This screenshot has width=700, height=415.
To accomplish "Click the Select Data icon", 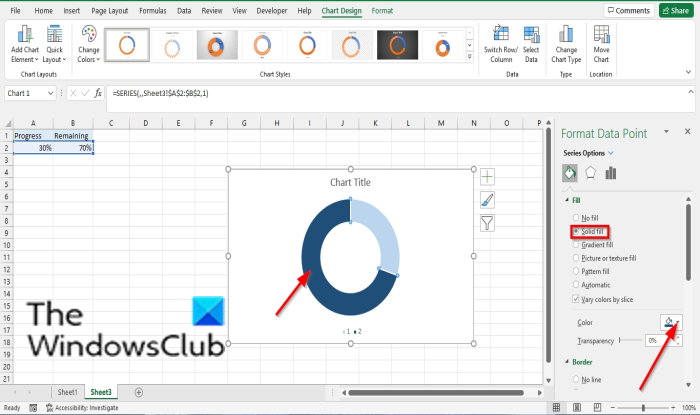I will click(x=531, y=34).
